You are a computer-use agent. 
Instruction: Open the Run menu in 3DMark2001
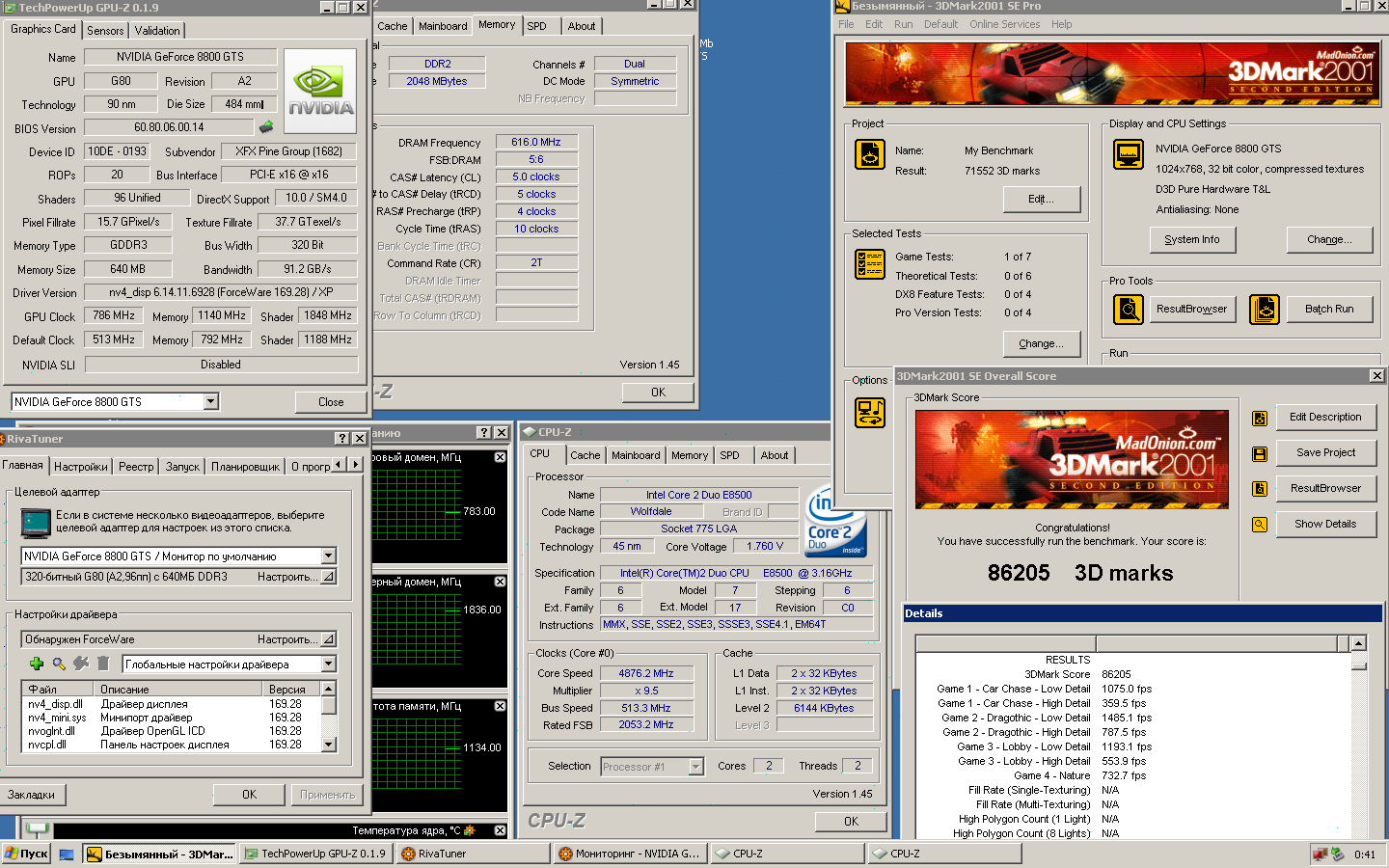(x=903, y=24)
